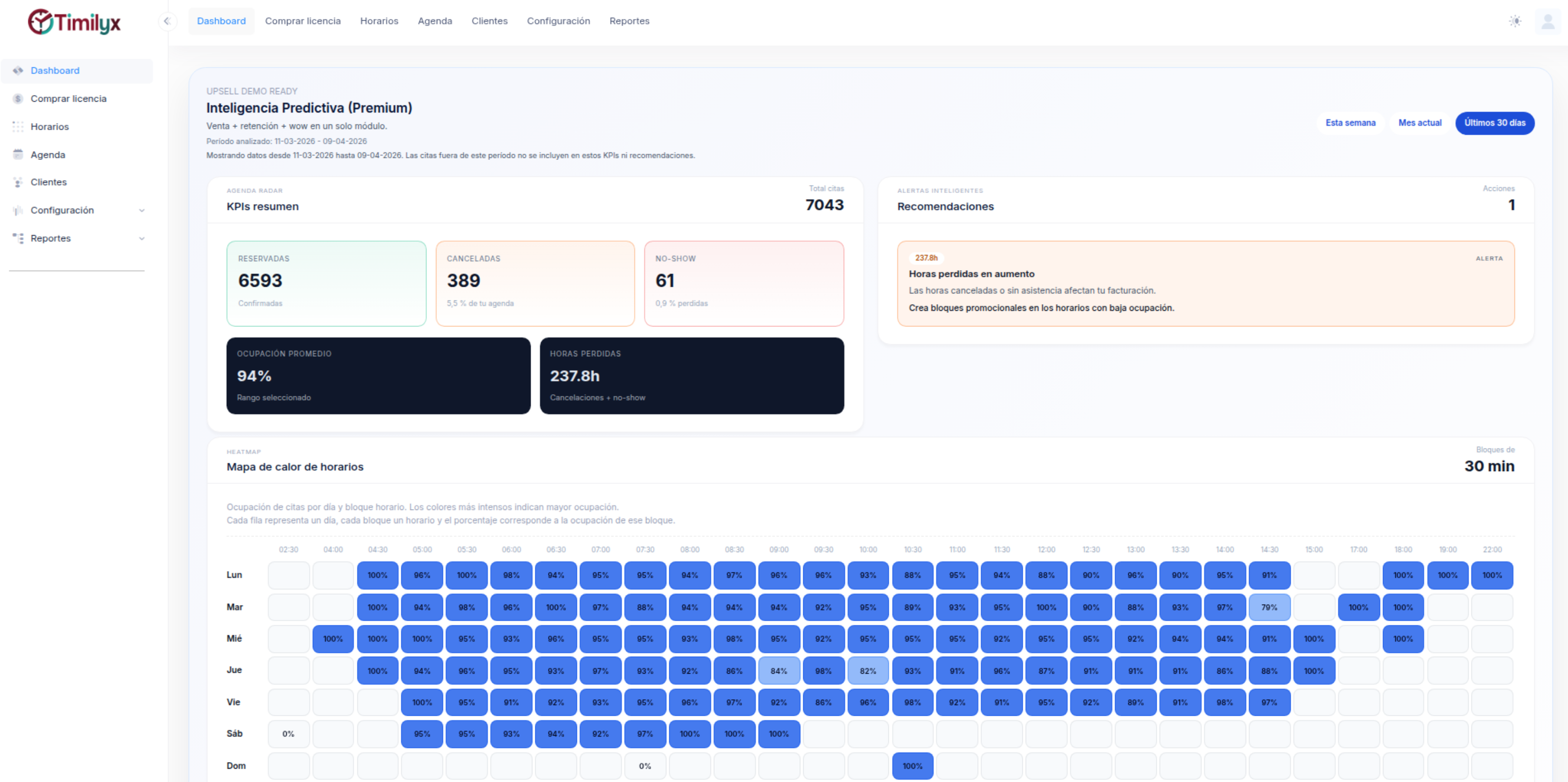Click Acciones count 1 in Recomendaciones

coord(1511,205)
